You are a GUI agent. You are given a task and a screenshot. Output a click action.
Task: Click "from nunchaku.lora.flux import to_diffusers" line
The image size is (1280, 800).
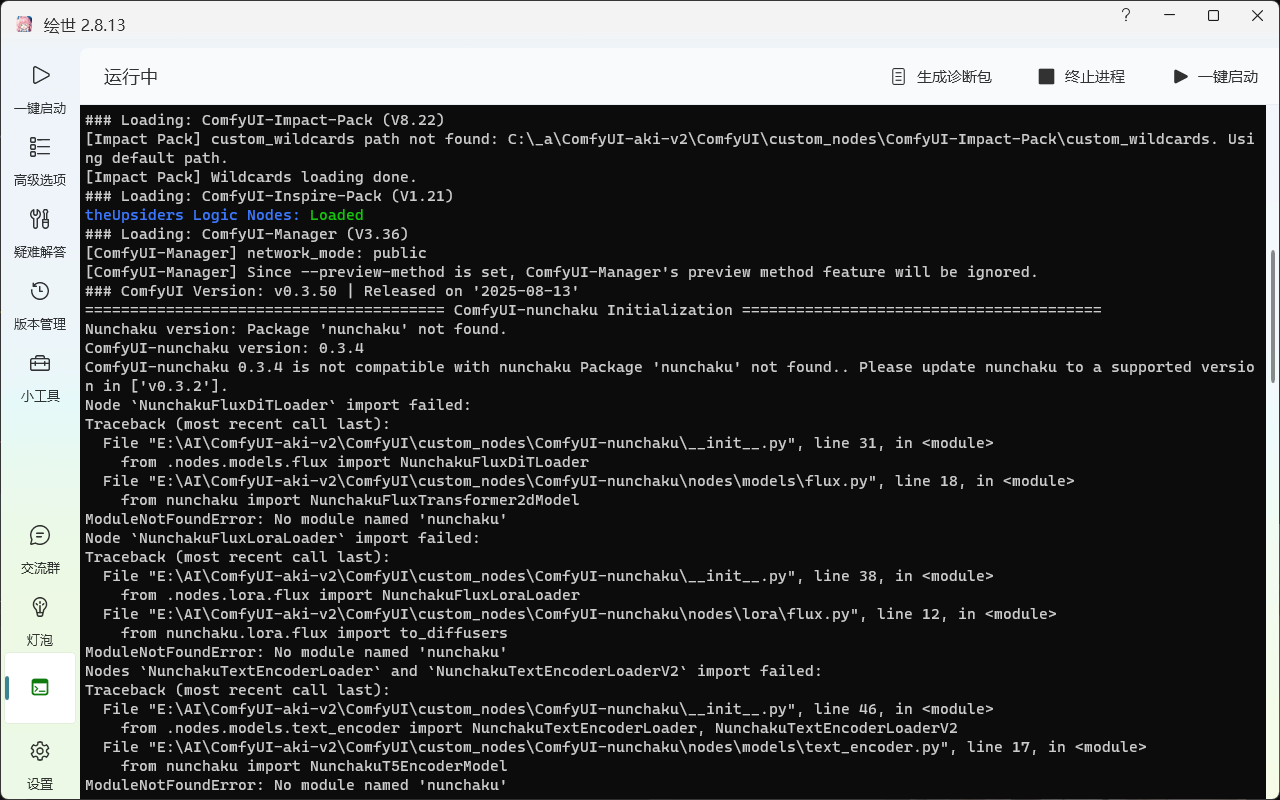[x=314, y=633]
